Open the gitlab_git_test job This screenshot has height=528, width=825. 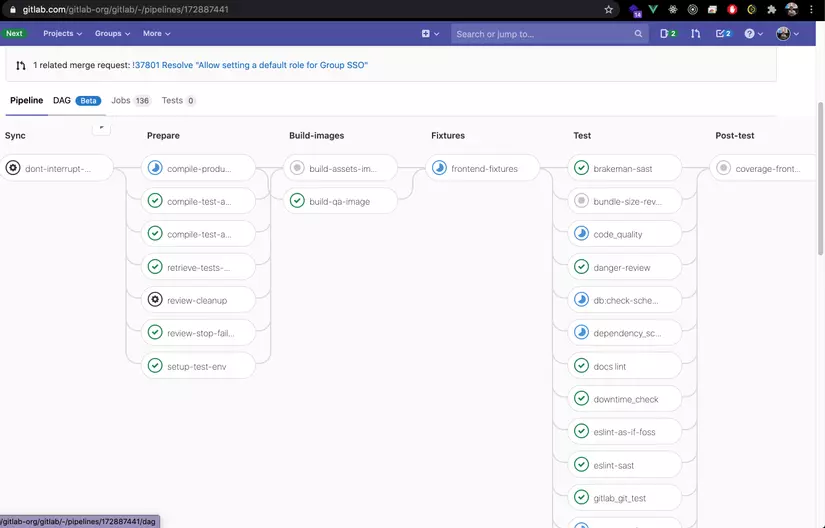click(x=625, y=497)
